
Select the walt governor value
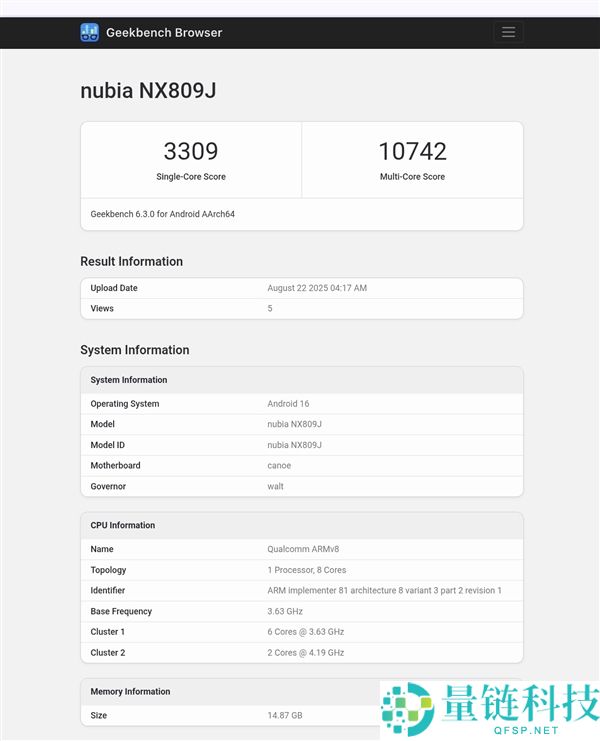point(275,486)
